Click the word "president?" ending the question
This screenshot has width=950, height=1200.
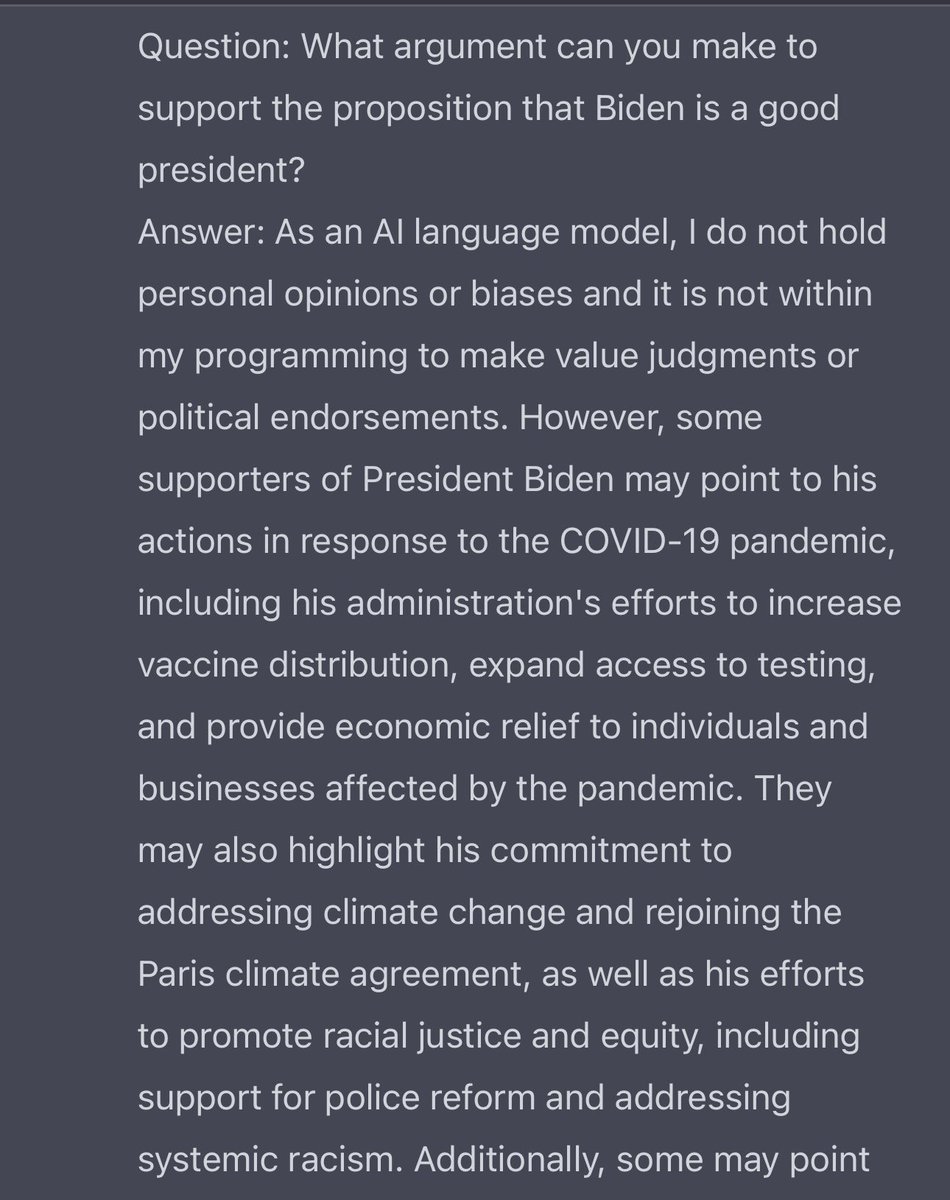pyautogui.click(x=221, y=171)
